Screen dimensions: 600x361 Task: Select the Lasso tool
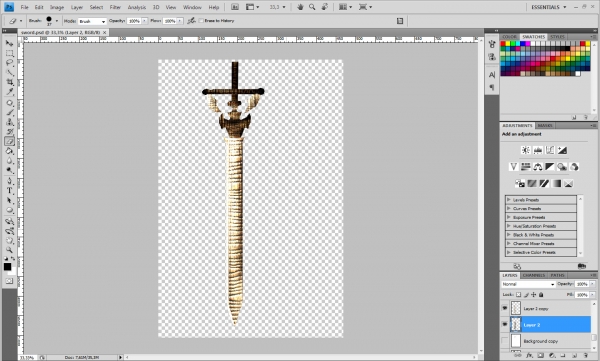[10, 62]
